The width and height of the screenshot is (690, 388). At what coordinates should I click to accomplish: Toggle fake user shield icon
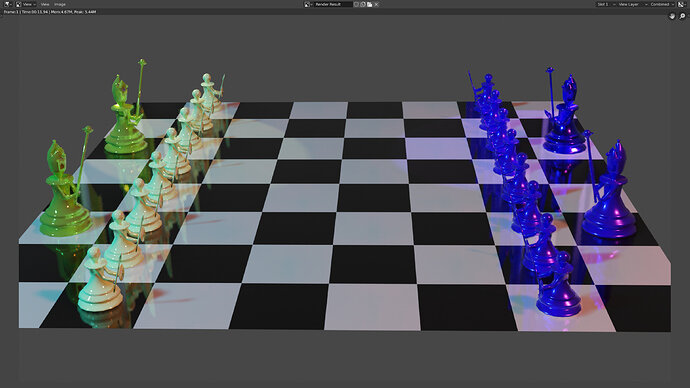click(356, 4)
